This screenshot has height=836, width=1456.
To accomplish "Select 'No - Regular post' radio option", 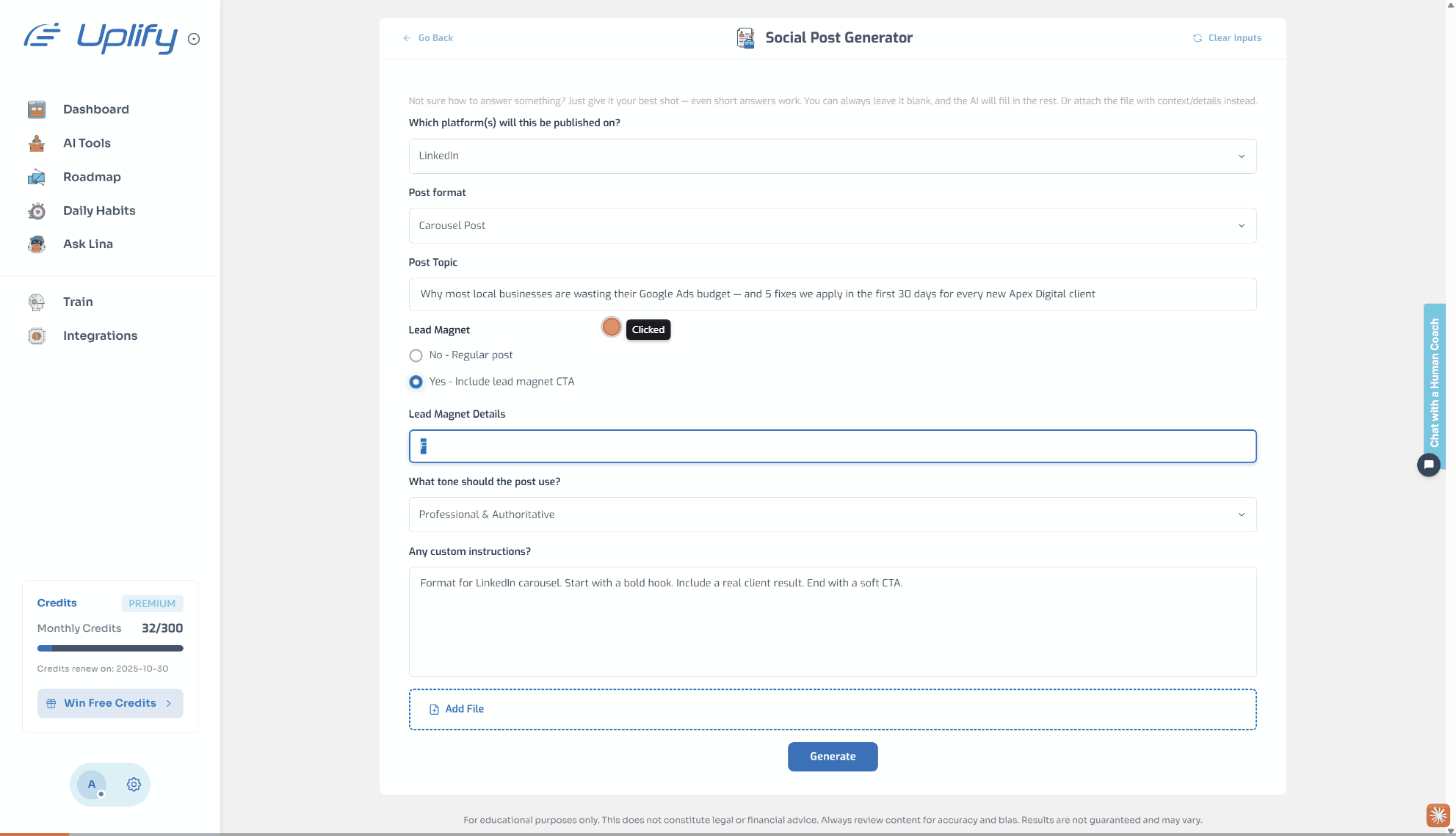I will 416,355.
